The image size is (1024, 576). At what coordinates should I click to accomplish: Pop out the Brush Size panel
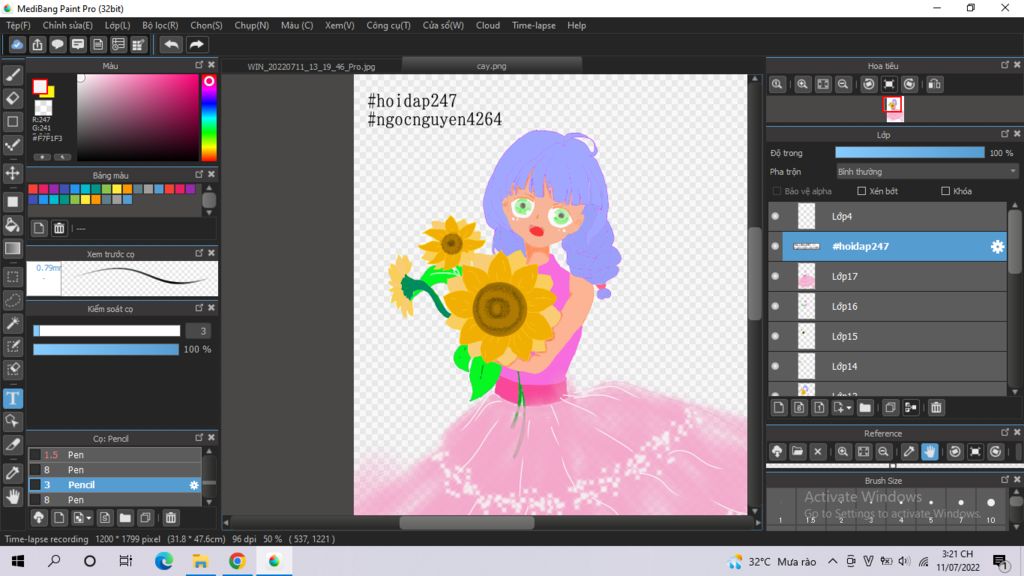pyautogui.click(x=1005, y=479)
